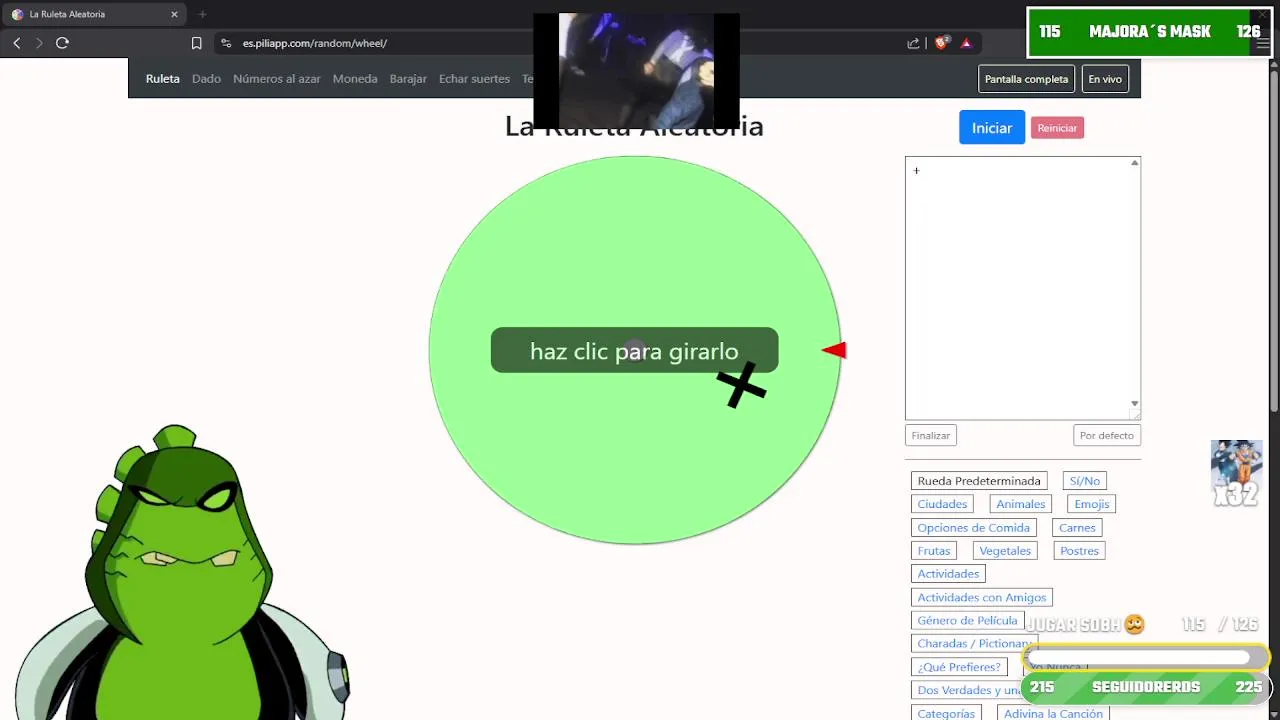Viewport: 1280px width, 720px height.
Task: Click the Brave Rewards triangle icon
Action: click(x=966, y=43)
